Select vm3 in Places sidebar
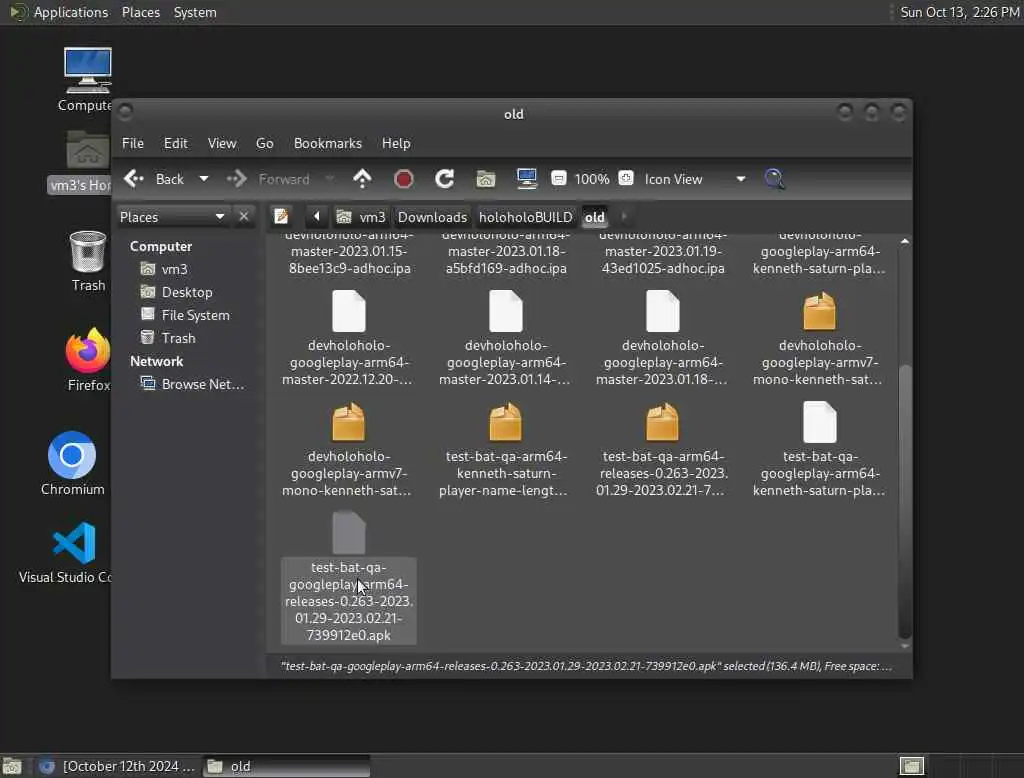 (x=164, y=269)
